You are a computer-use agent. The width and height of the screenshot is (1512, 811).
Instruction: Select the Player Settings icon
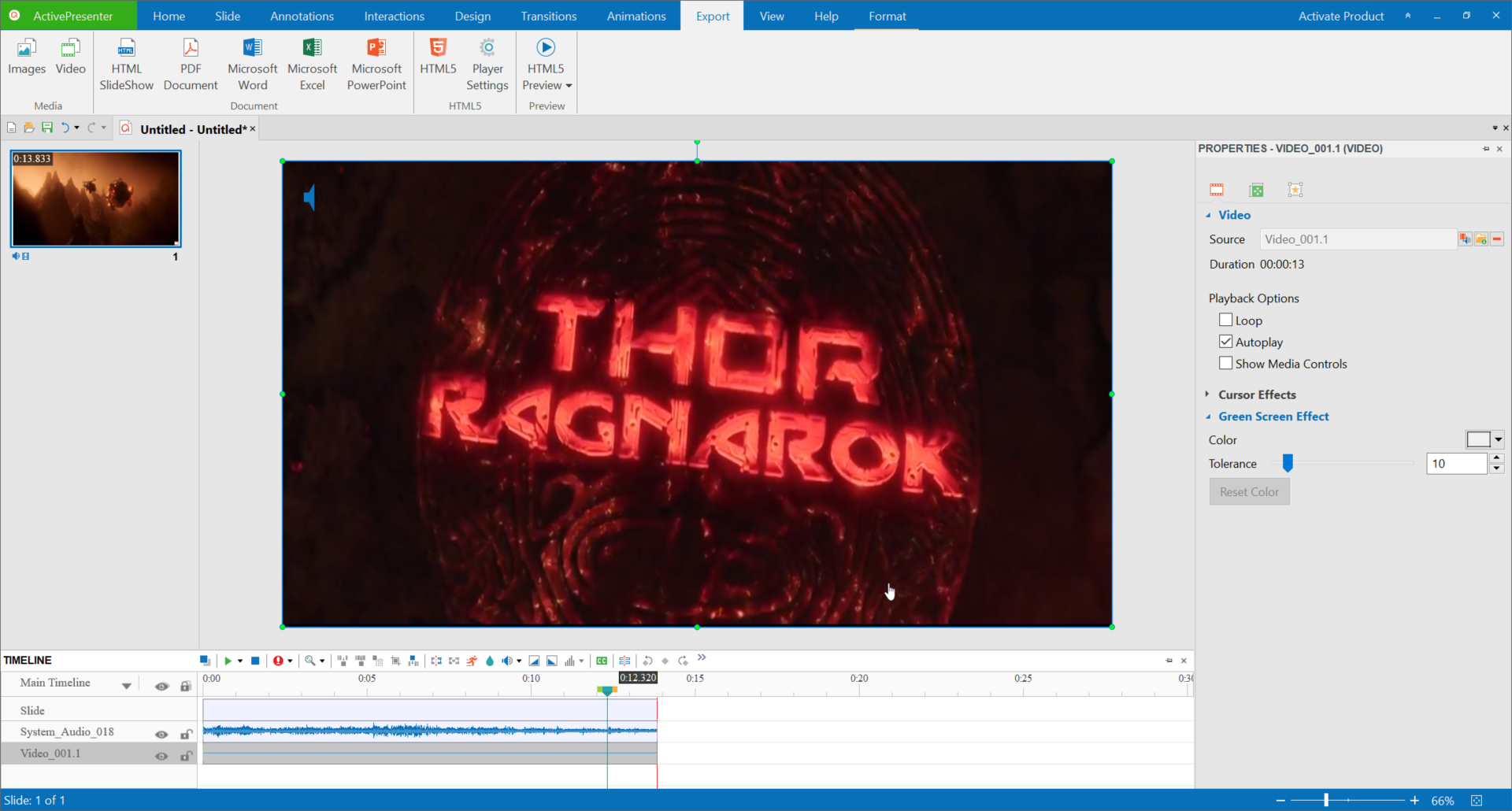click(x=487, y=63)
